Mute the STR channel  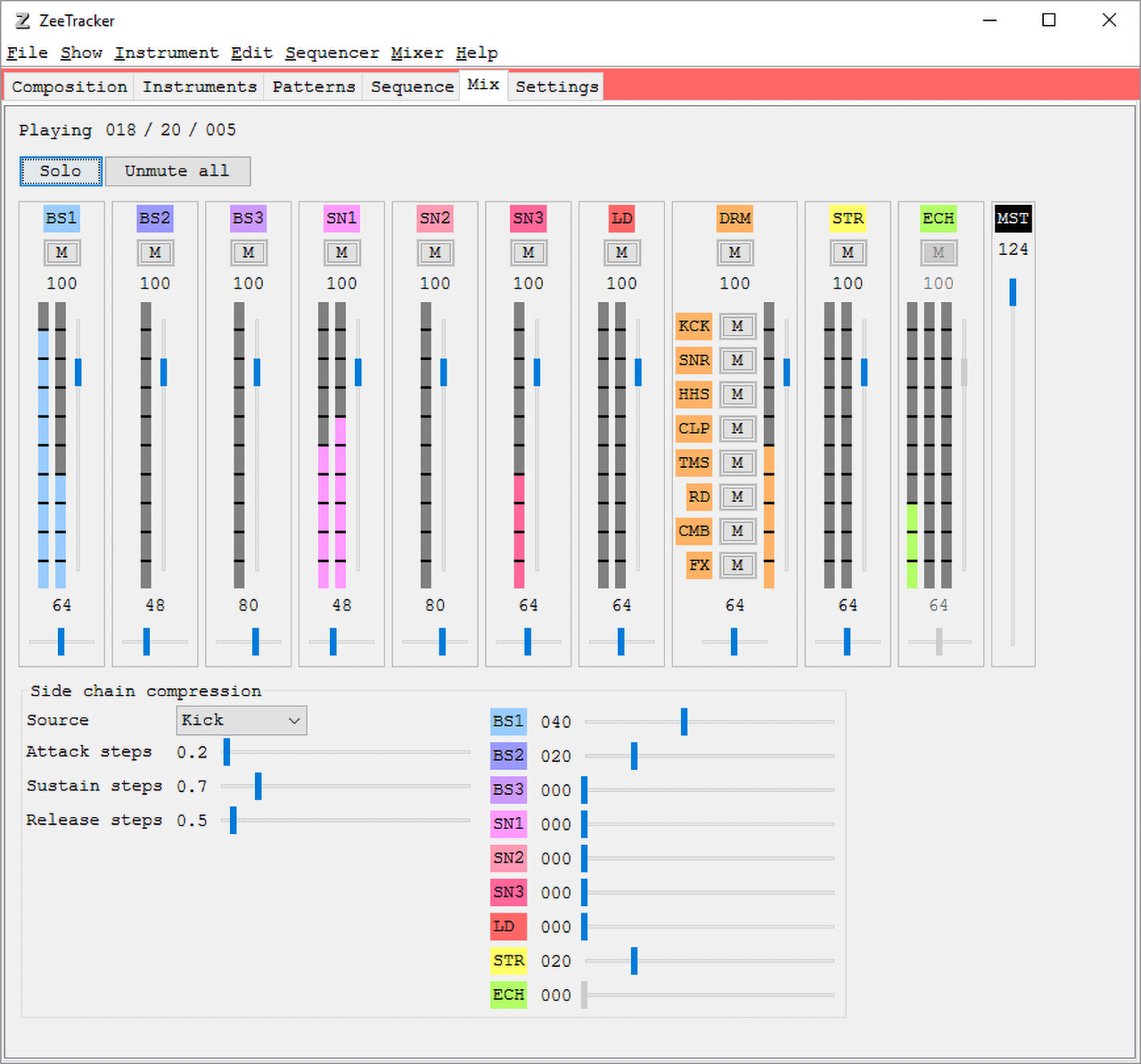848,253
